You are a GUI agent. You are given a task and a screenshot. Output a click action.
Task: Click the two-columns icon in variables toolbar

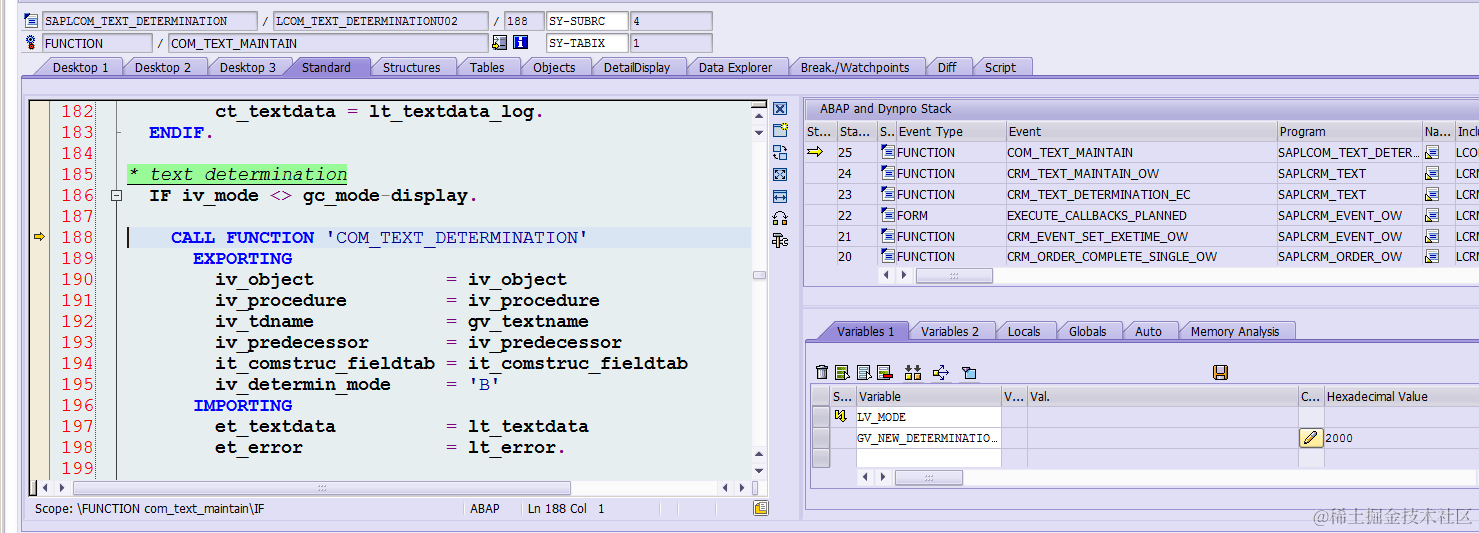click(x=912, y=372)
